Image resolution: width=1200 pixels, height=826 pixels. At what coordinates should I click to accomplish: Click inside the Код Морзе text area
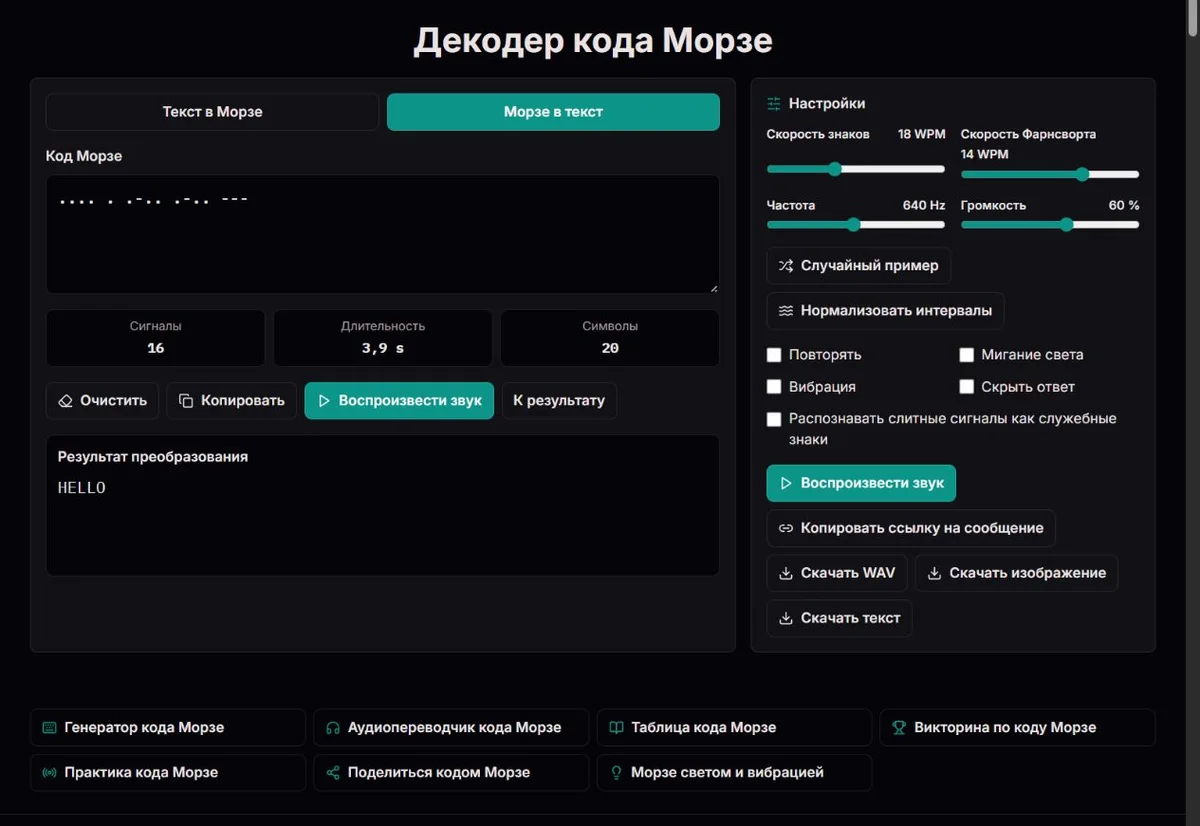click(383, 235)
